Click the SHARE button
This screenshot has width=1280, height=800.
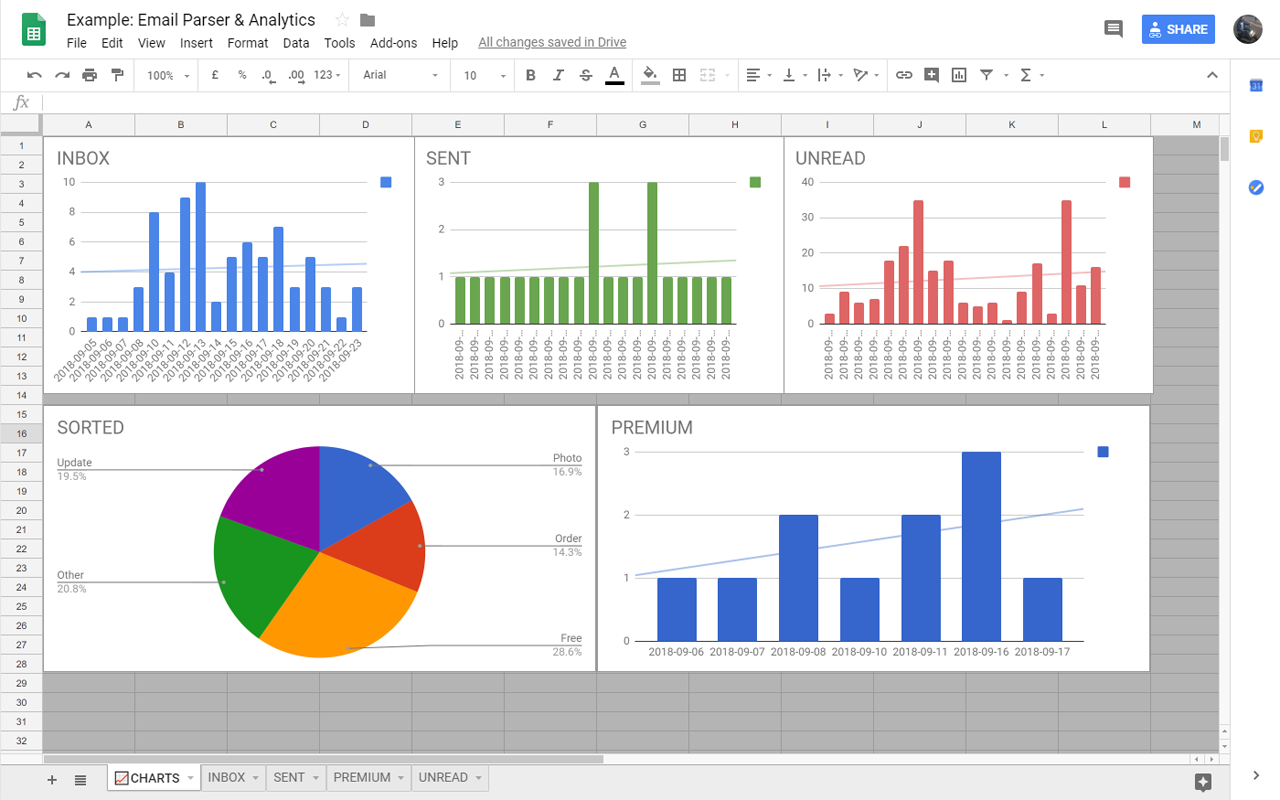(1178, 29)
